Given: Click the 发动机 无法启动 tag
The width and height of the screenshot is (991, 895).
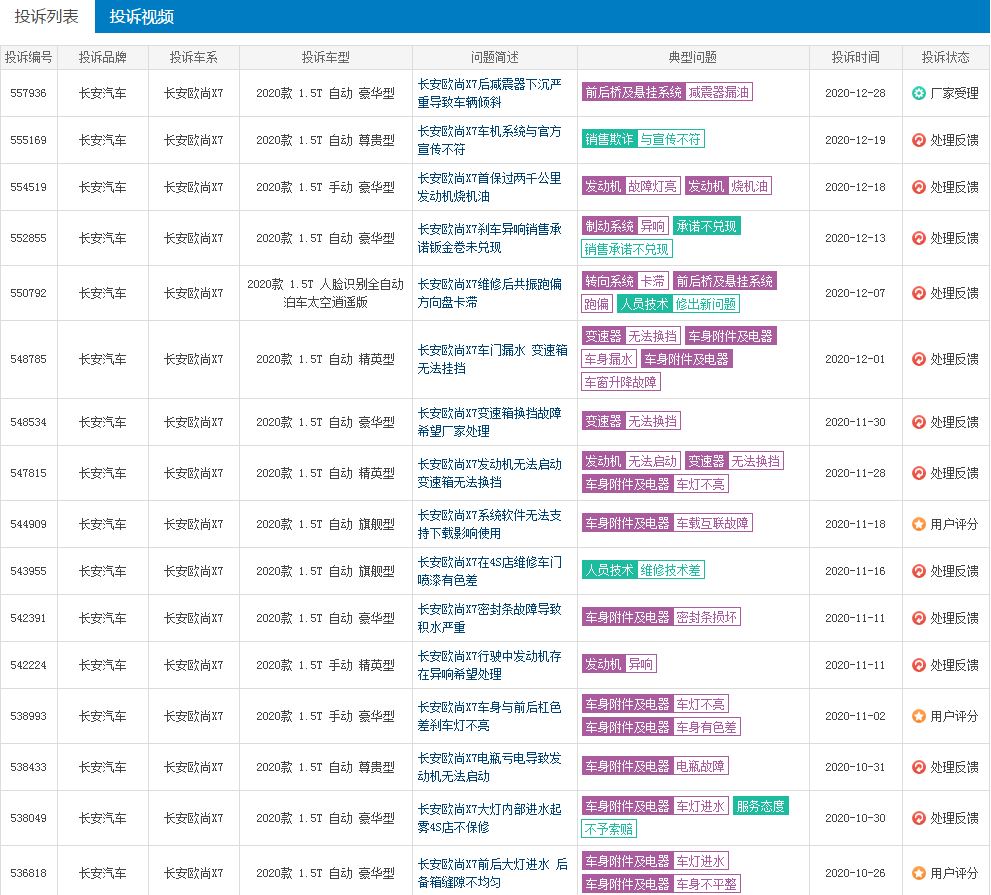Looking at the screenshot, I should pos(631,461).
